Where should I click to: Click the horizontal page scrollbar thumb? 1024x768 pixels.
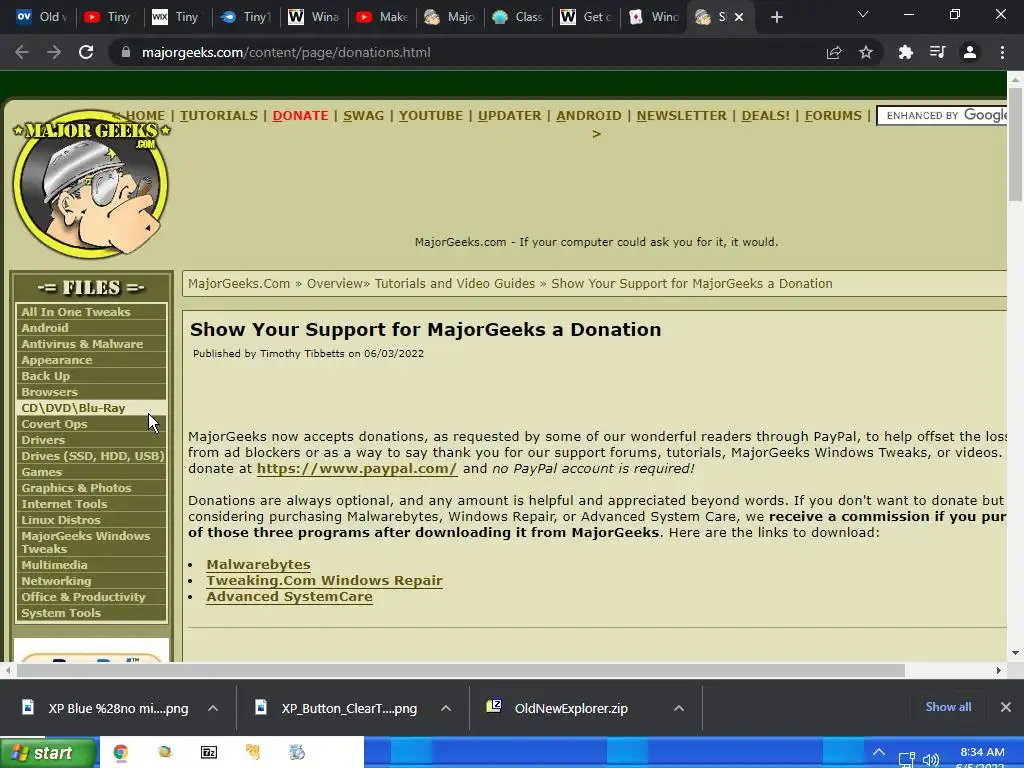pyautogui.click(x=460, y=671)
